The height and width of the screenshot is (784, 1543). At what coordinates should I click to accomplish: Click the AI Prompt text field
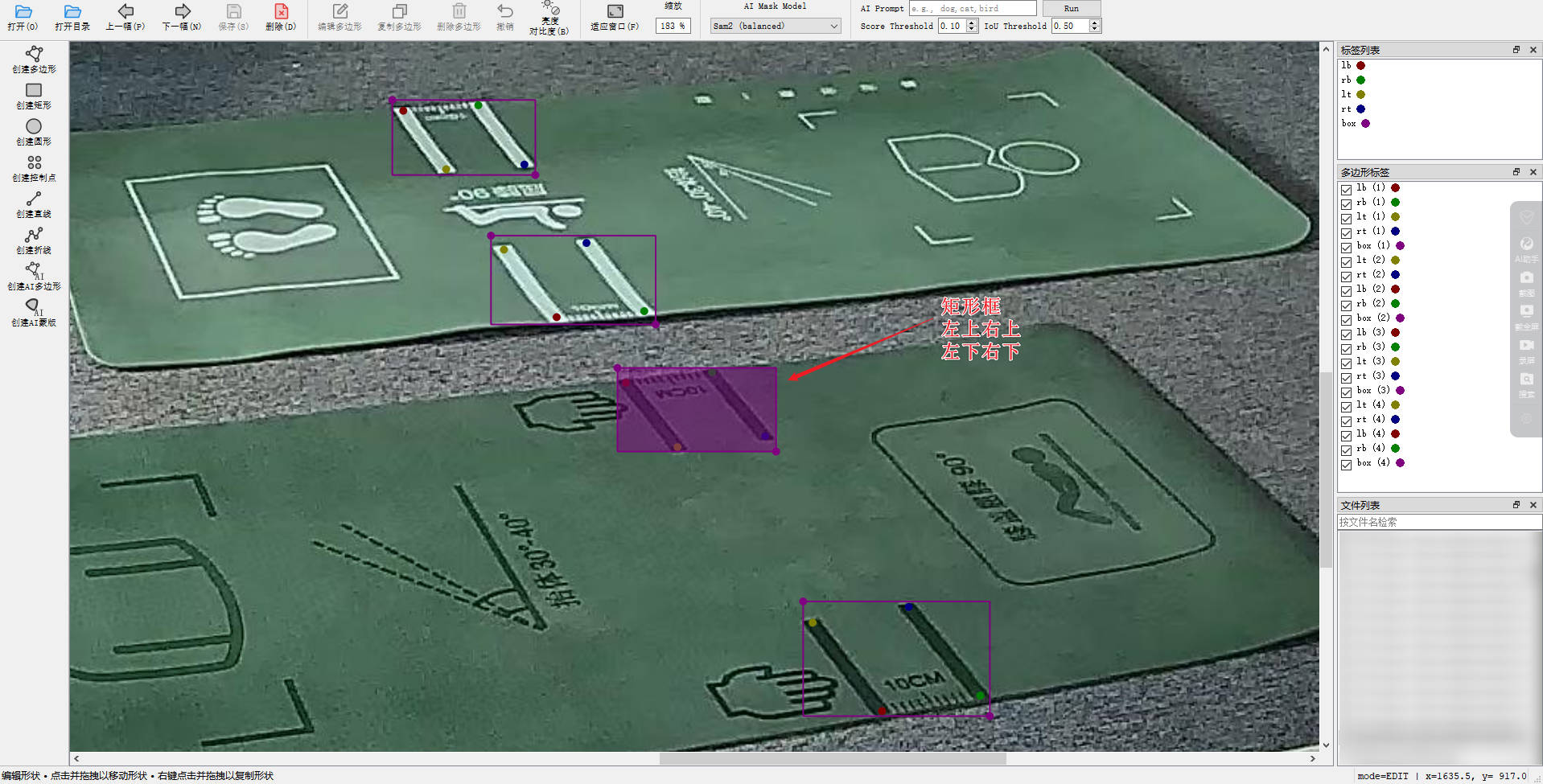pos(973,8)
